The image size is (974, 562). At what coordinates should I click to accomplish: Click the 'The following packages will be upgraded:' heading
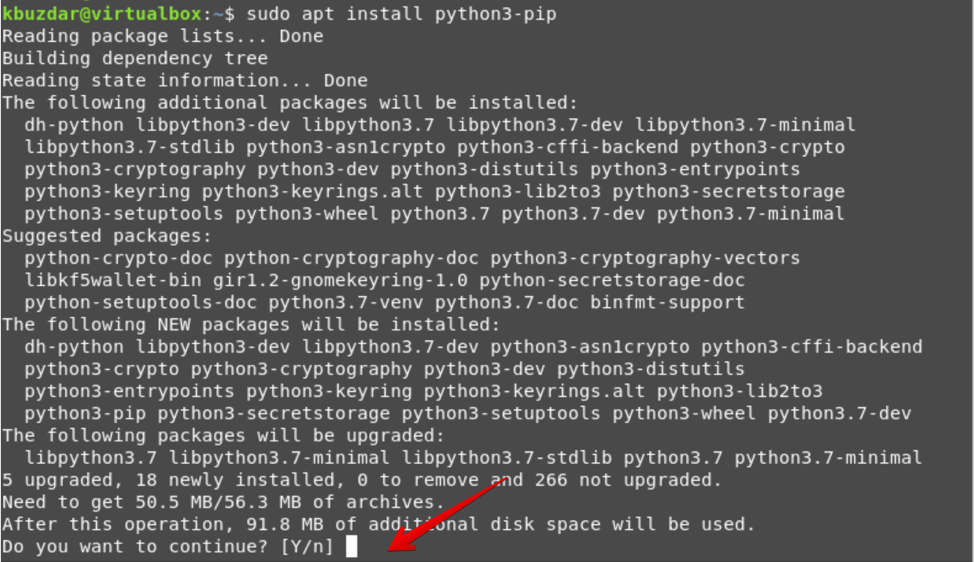click(x=224, y=435)
